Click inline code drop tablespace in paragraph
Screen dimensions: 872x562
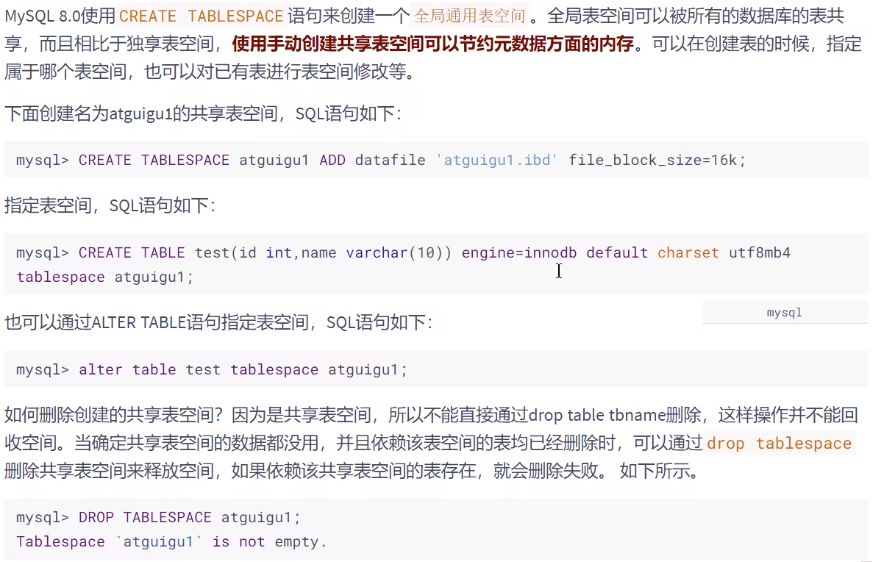pos(779,443)
